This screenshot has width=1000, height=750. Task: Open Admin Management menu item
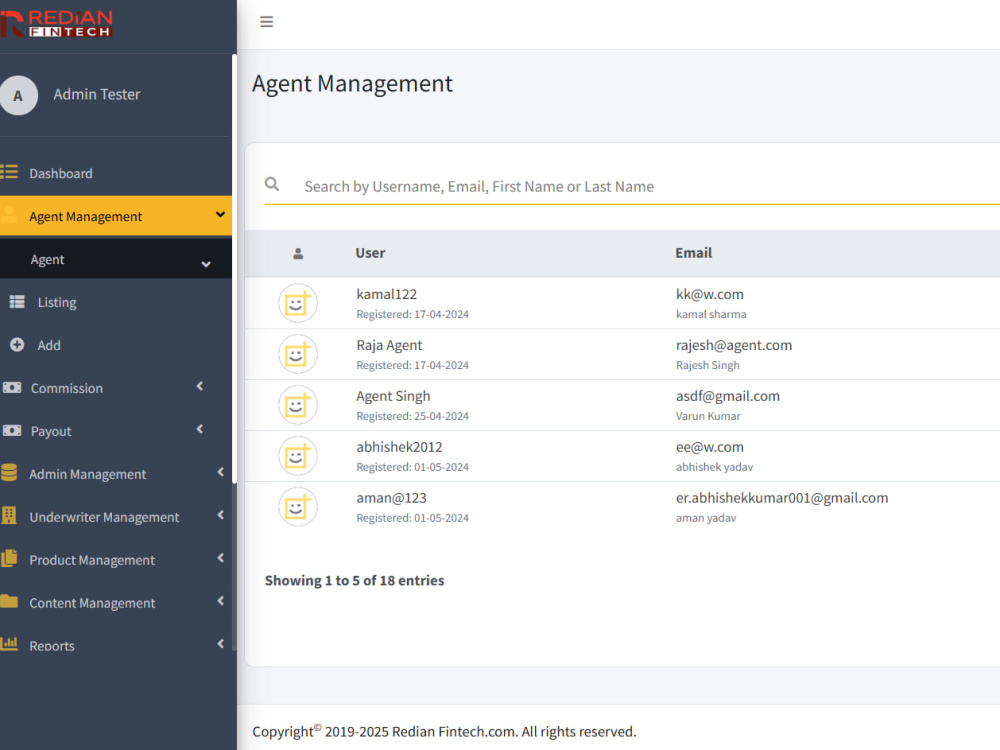tap(116, 474)
